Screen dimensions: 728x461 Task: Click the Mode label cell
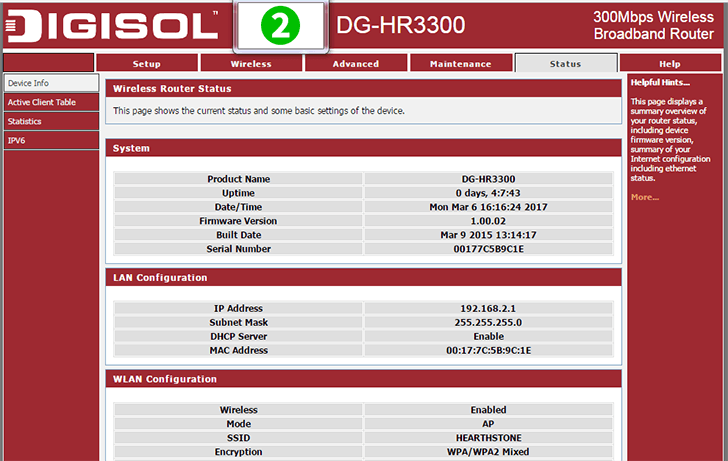[x=238, y=424]
